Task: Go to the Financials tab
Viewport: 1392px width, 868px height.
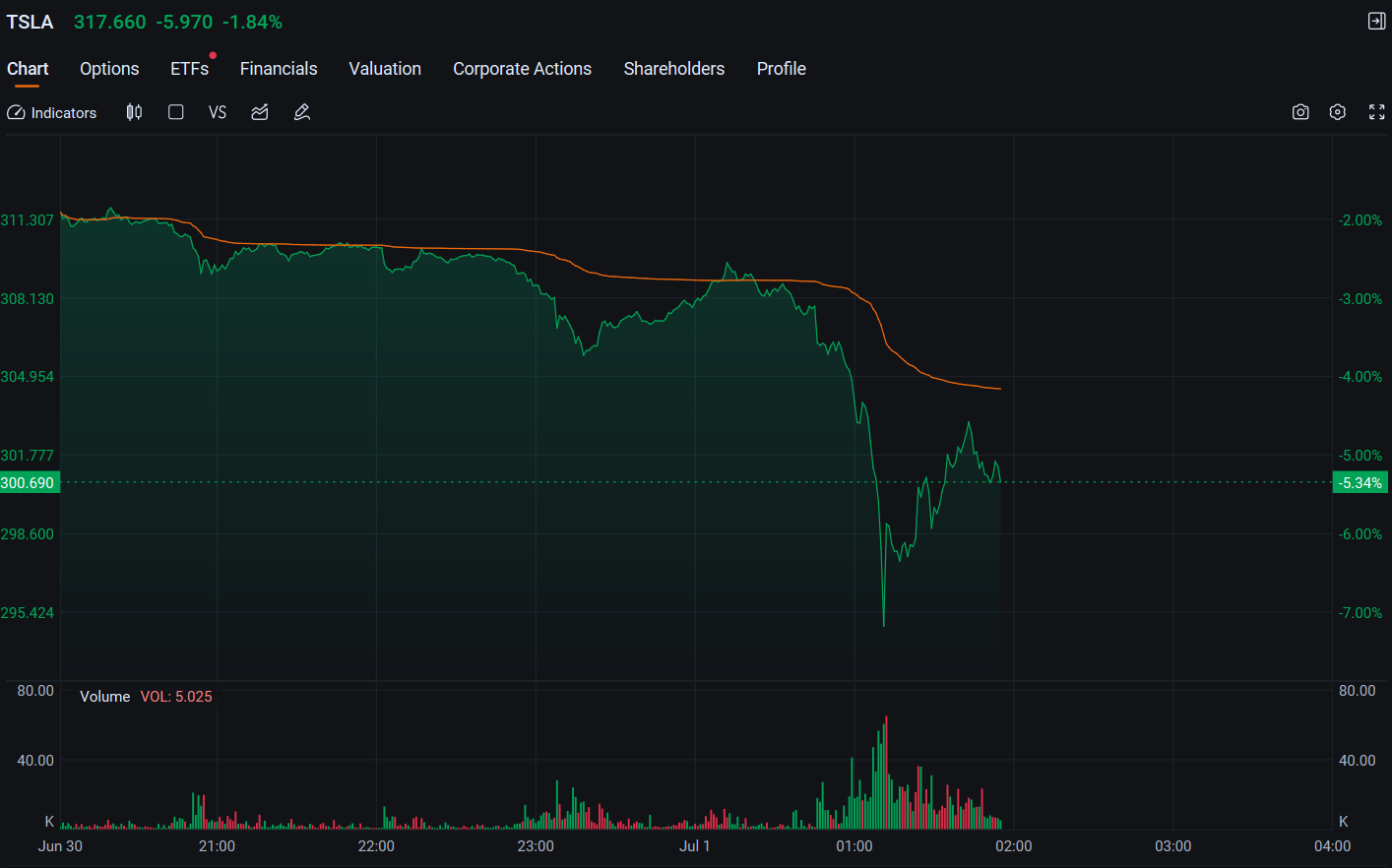Action: point(279,69)
